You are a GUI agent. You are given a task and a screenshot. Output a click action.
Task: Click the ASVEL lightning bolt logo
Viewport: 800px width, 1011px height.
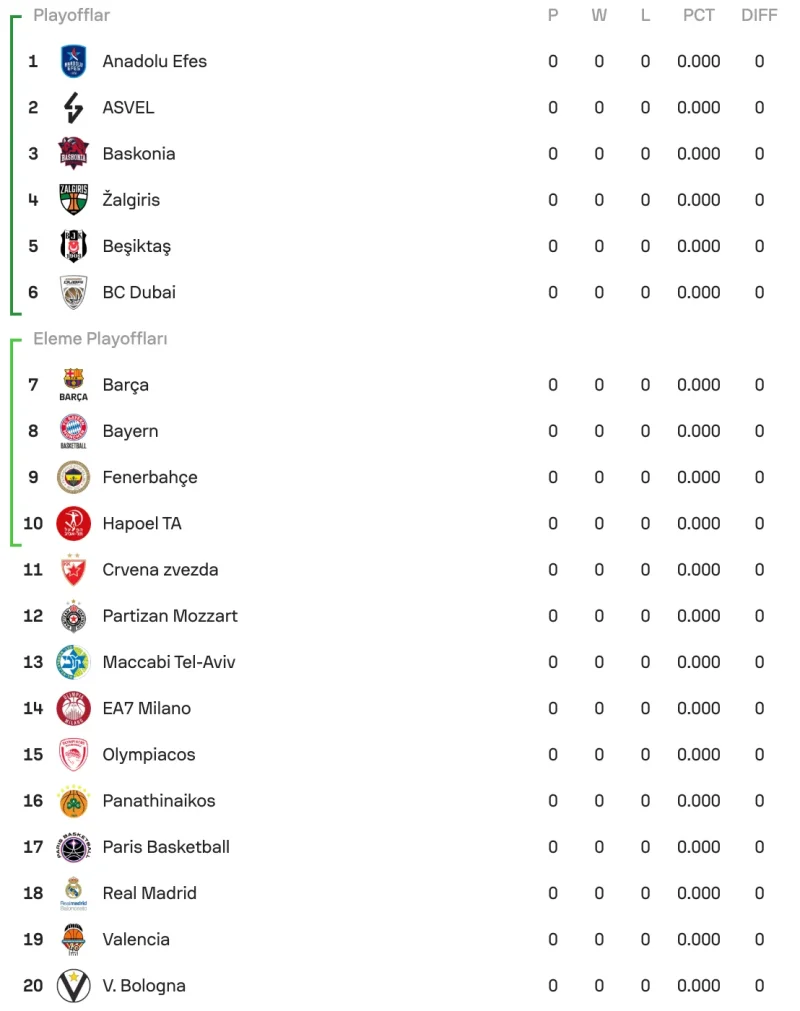pyautogui.click(x=73, y=107)
